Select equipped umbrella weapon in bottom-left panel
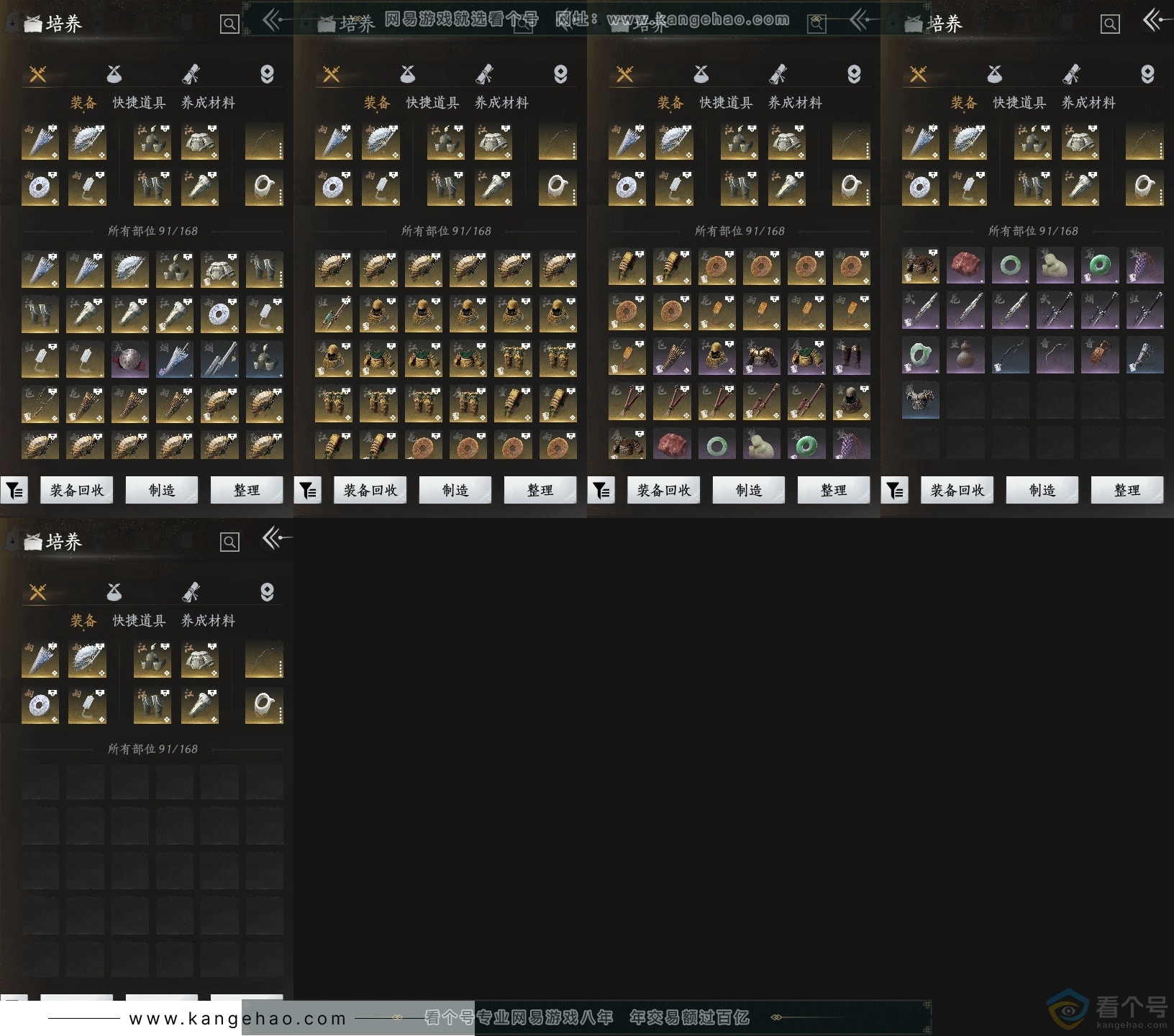This screenshot has width=1174, height=1036. pyautogui.click(x=40, y=659)
